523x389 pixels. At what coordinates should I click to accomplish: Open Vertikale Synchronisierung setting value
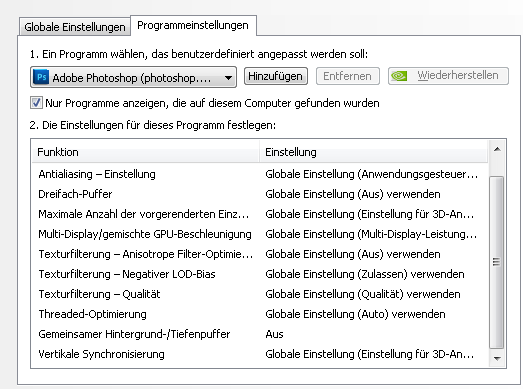coord(370,354)
